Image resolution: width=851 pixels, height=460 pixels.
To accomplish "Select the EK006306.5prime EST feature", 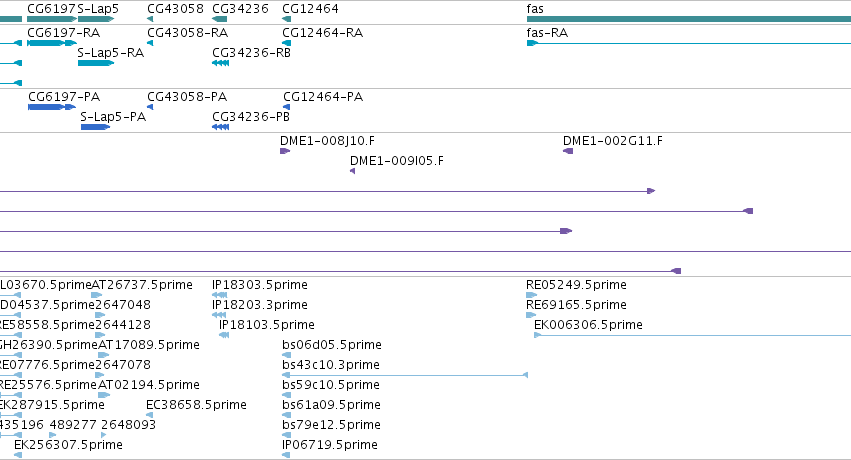I will click(693, 335).
